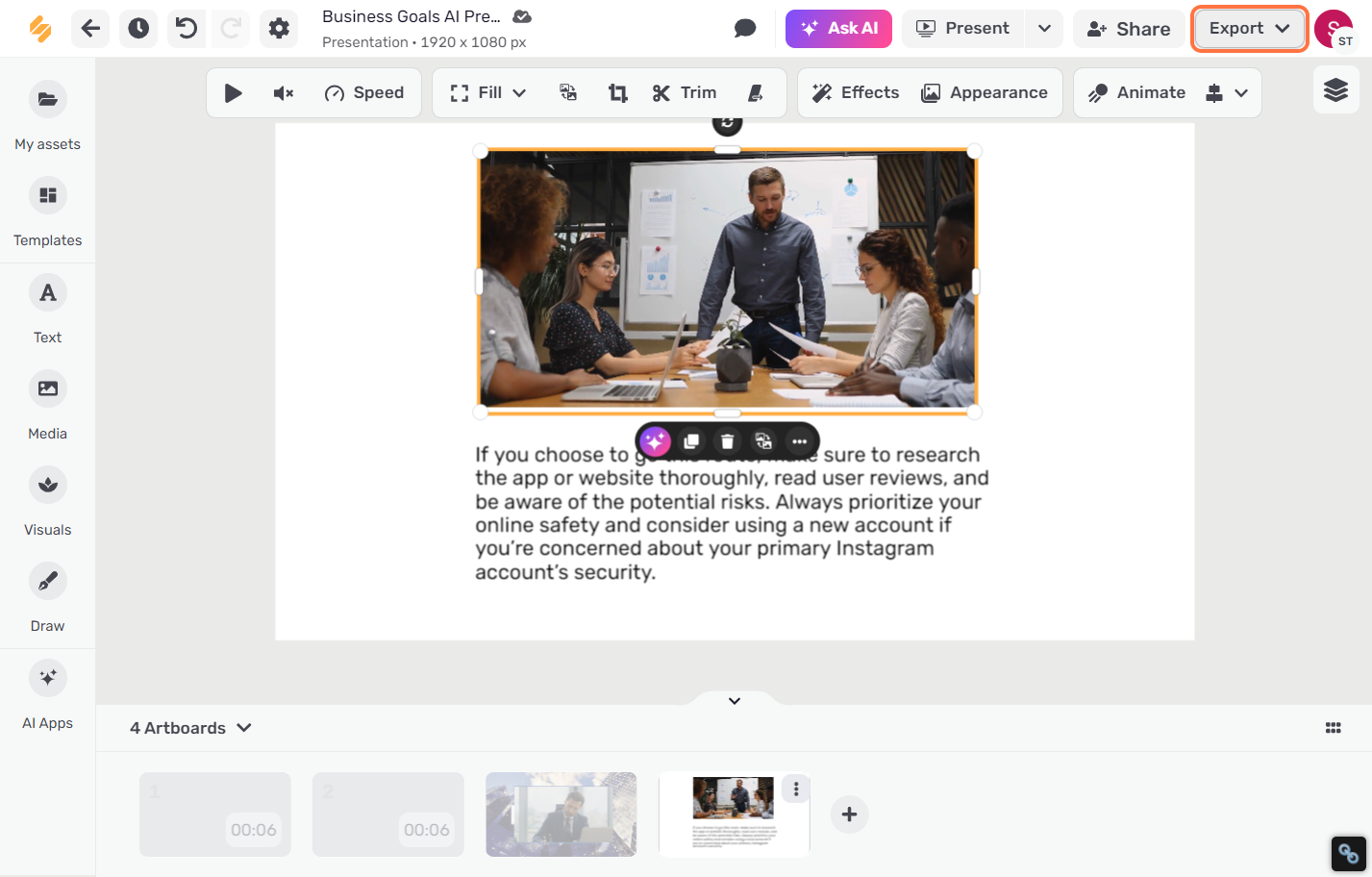Open the comments panel
Viewport: 1372px width, 877px height.
745,29
